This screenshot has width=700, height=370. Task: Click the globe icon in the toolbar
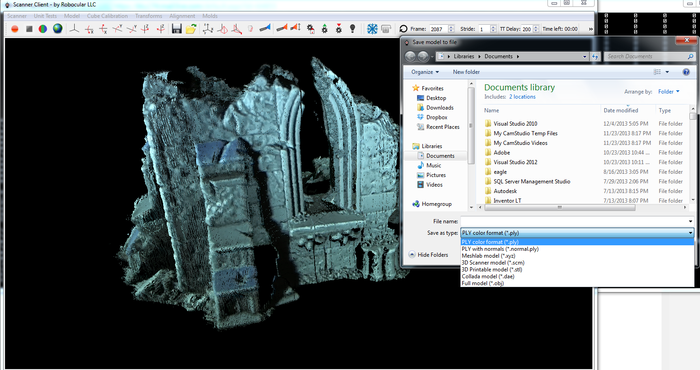(x=58, y=29)
